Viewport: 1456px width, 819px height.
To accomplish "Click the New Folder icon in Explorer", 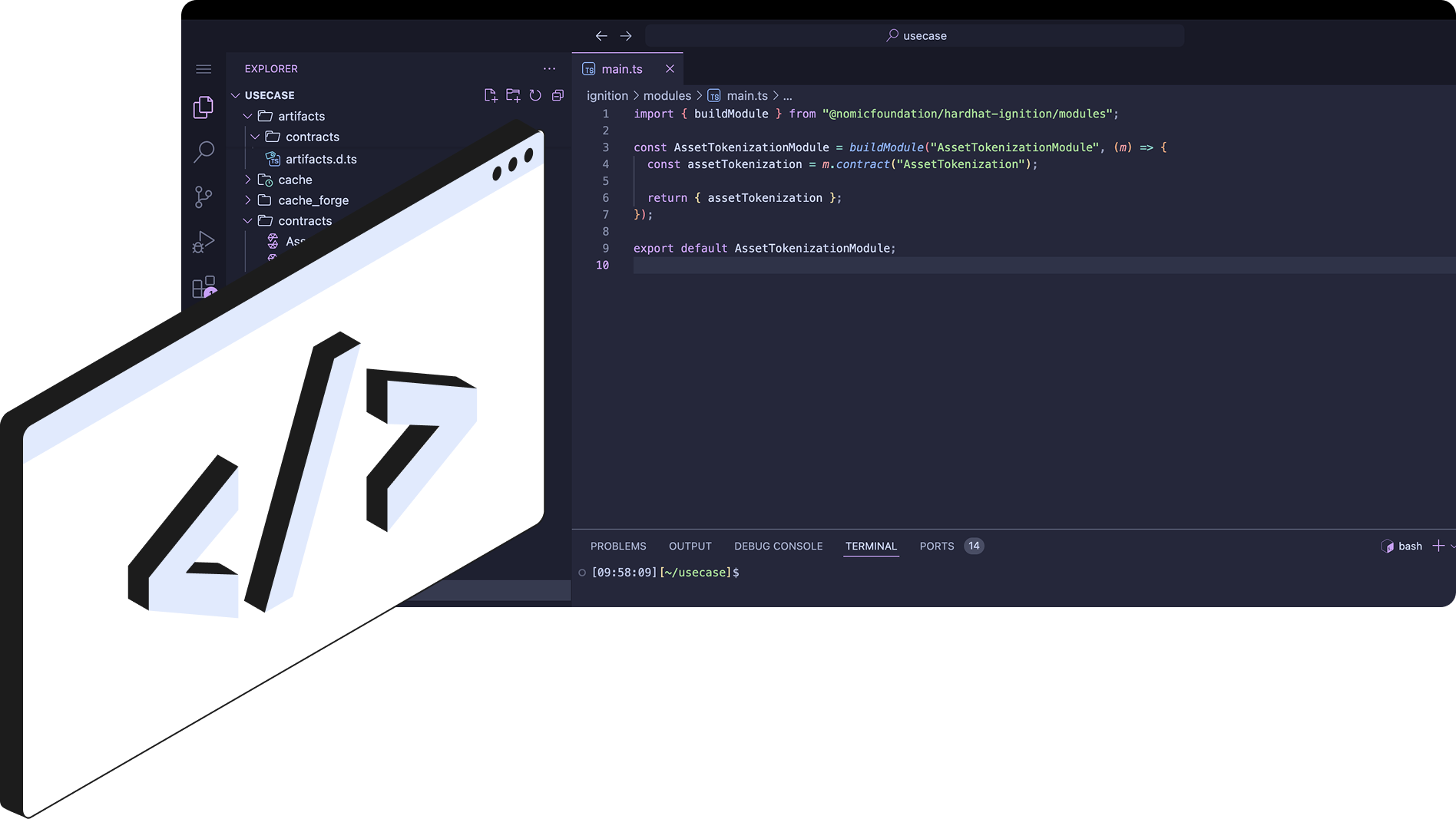I will (513, 95).
